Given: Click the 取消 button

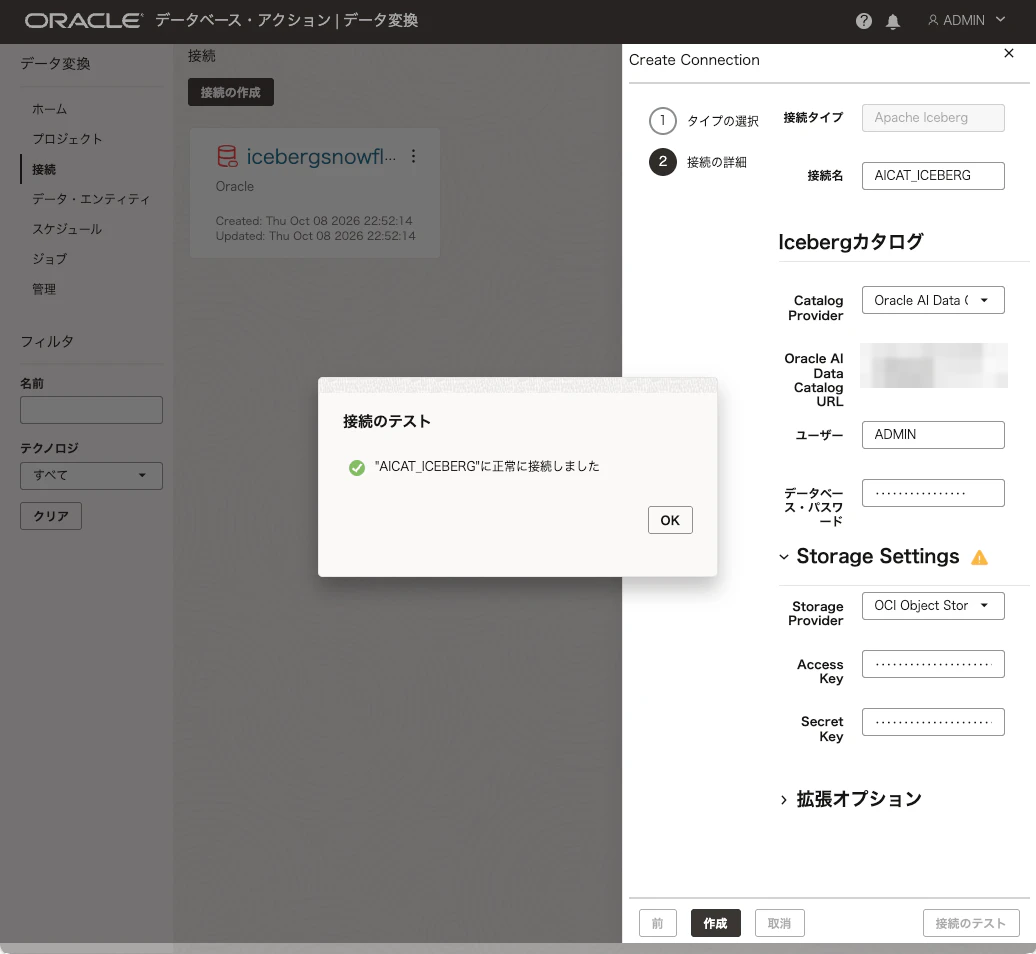Looking at the screenshot, I should (x=780, y=923).
